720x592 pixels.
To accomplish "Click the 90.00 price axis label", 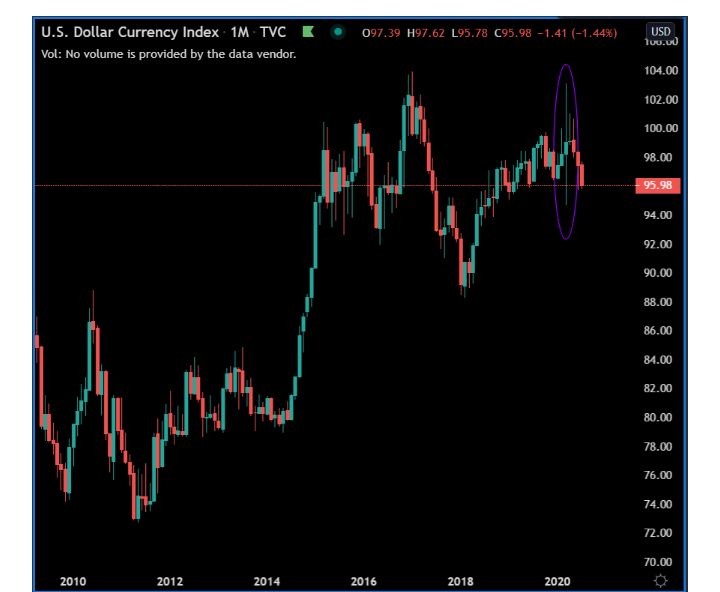I will (658, 273).
